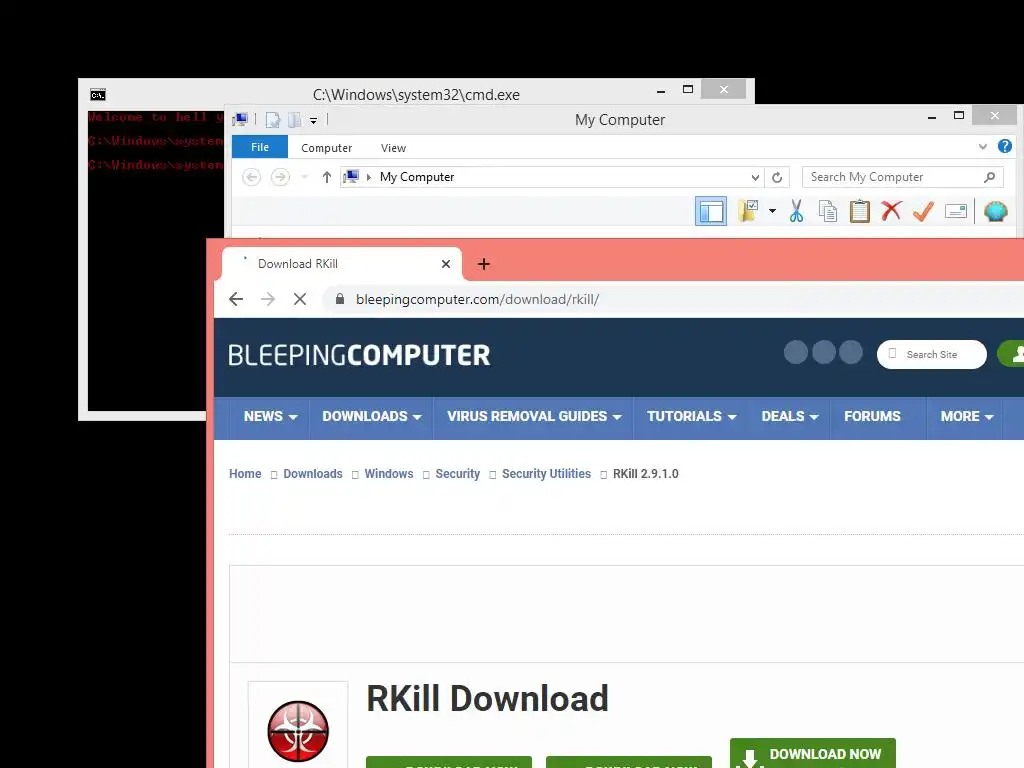Click New Folder icon in My Computer quick access toolbar
Screen dimensions: 1024x768
click(x=295, y=120)
